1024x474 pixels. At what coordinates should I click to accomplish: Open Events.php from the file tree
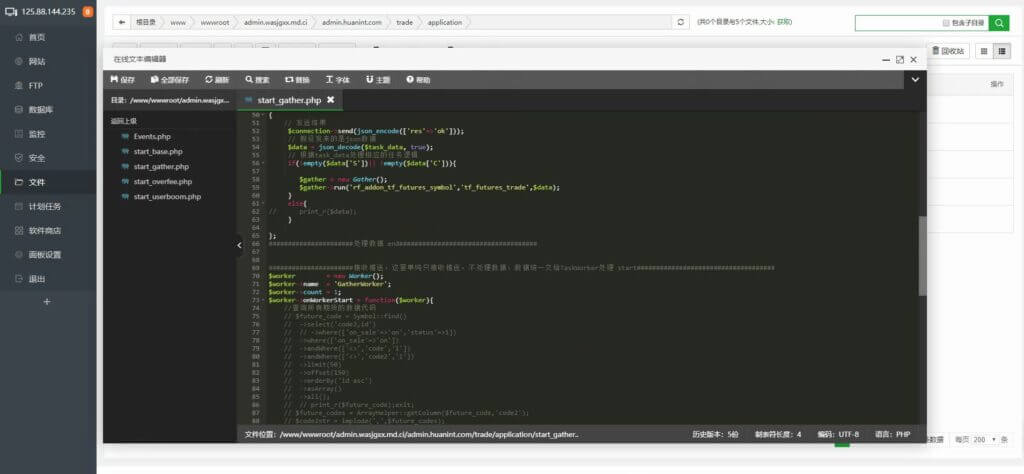pyautogui.click(x=152, y=136)
